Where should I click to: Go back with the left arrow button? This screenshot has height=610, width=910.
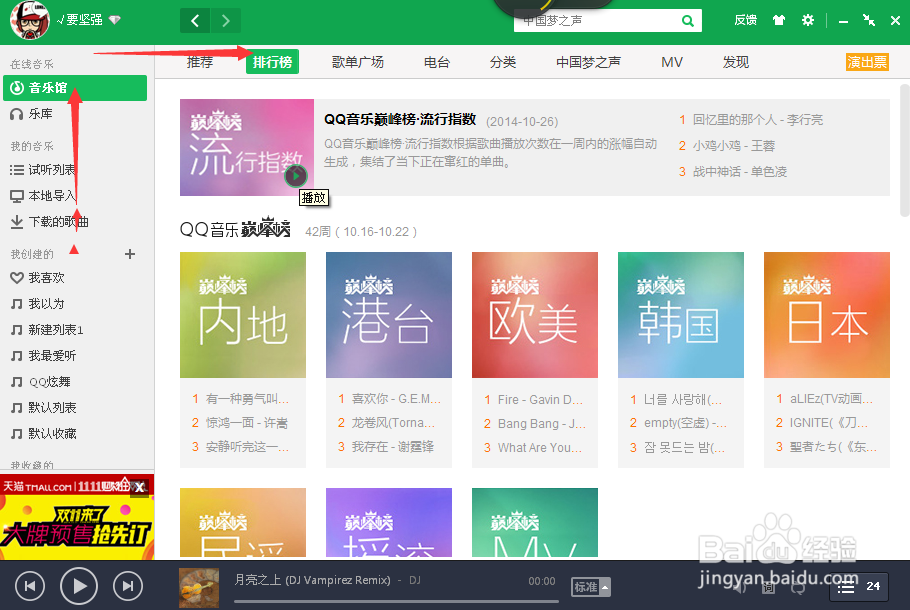195,21
